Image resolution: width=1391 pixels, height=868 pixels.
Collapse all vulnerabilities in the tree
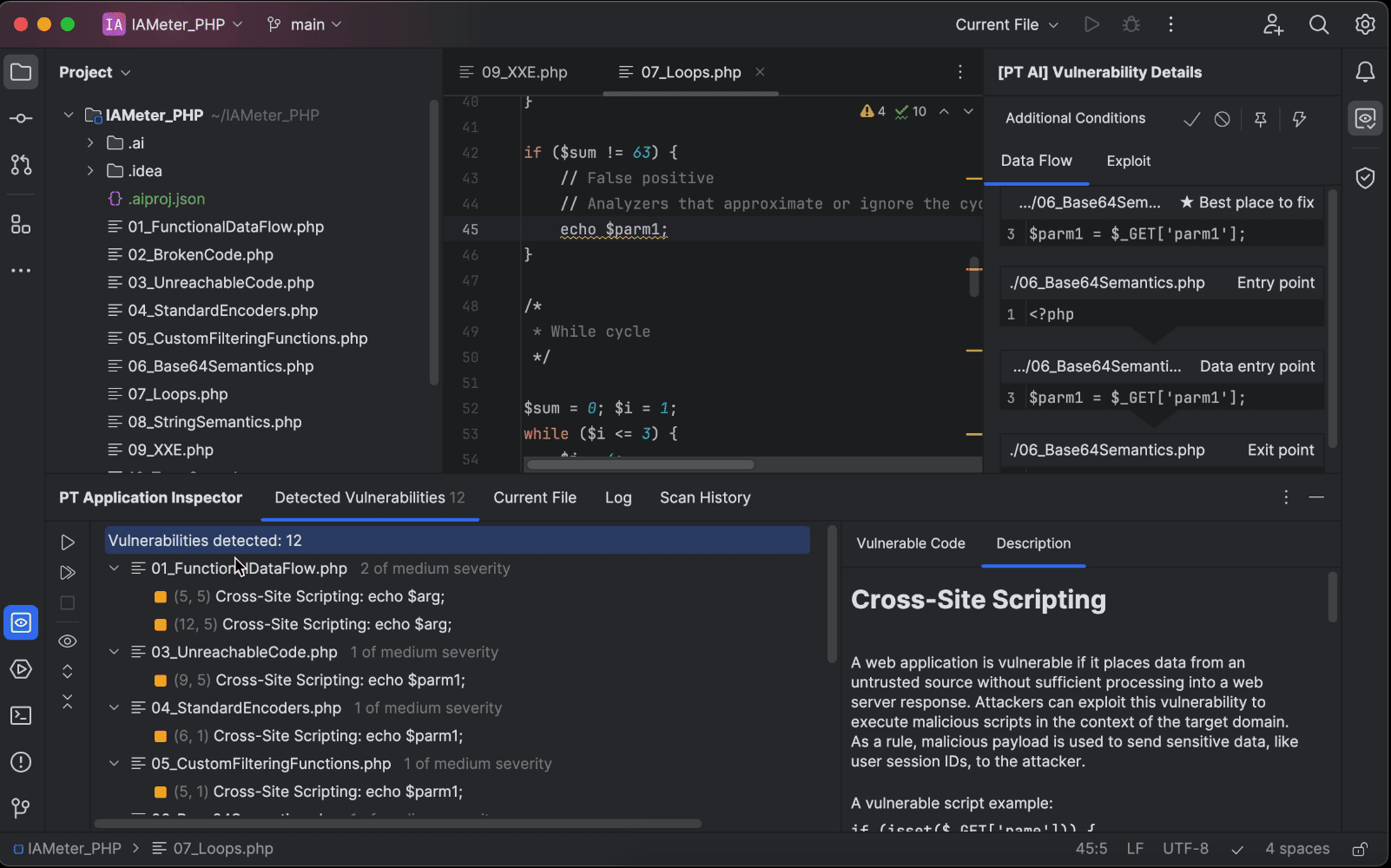(68, 701)
